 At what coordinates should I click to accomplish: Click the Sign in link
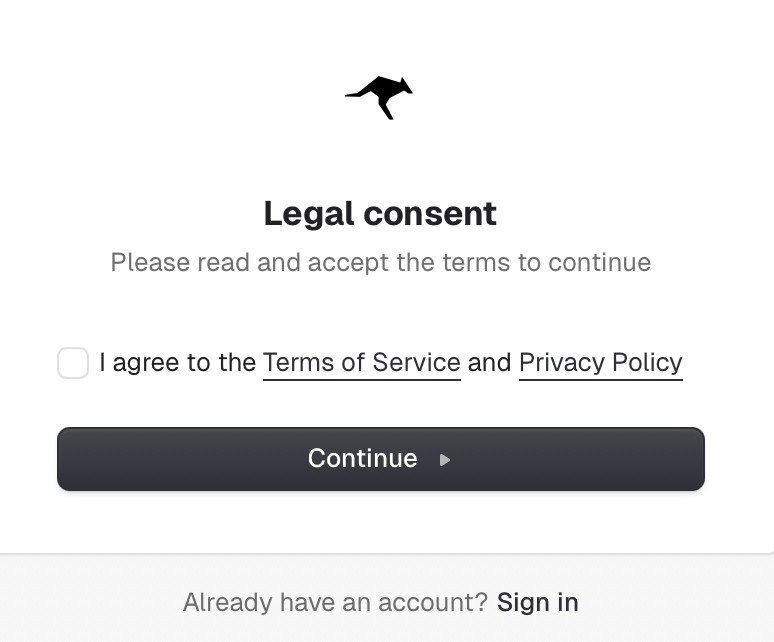pyautogui.click(x=537, y=602)
